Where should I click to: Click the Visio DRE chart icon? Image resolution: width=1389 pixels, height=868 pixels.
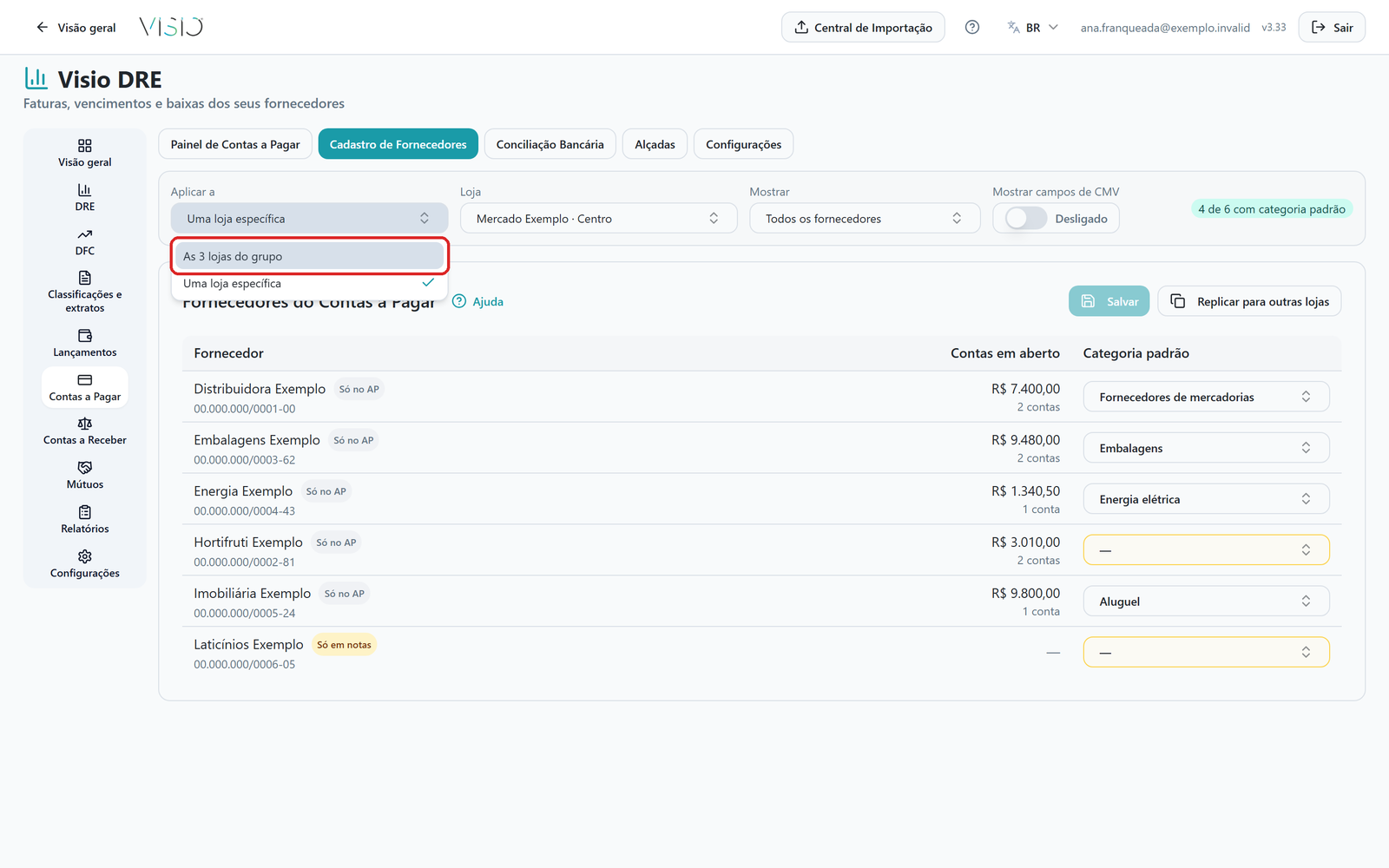pos(36,78)
